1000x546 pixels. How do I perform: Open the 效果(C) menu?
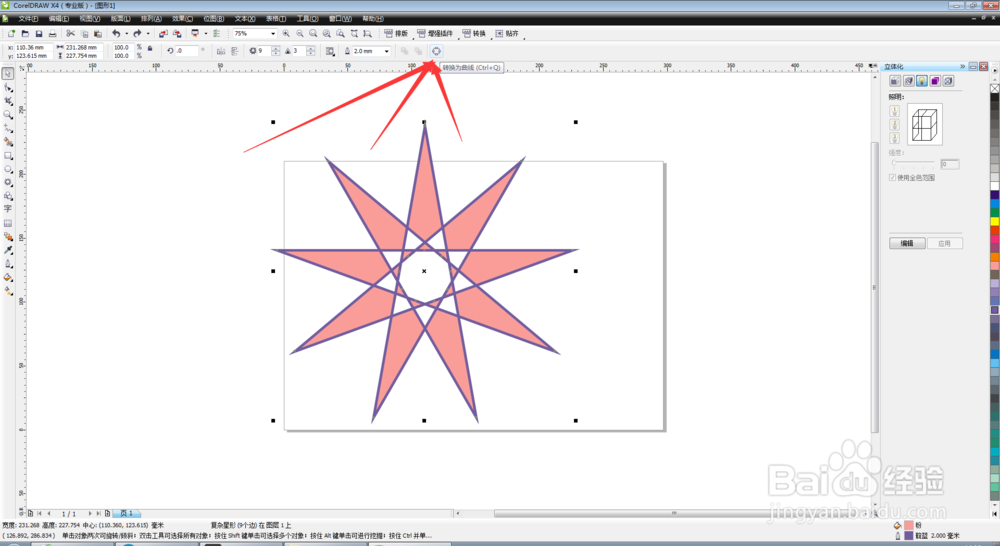coord(182,18)
